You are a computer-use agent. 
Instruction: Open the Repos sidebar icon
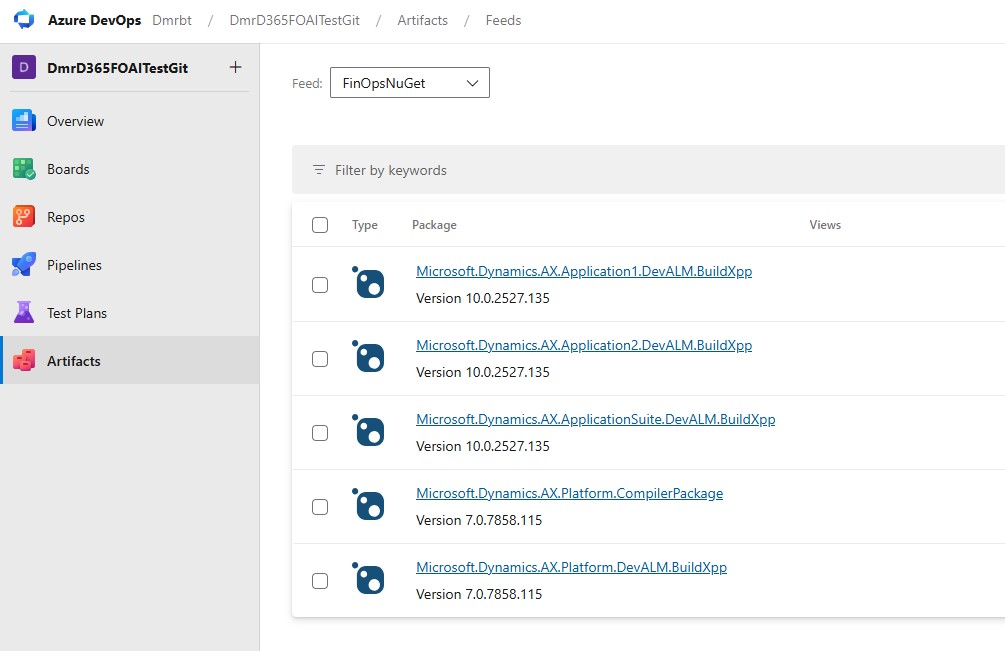[24, 217]
